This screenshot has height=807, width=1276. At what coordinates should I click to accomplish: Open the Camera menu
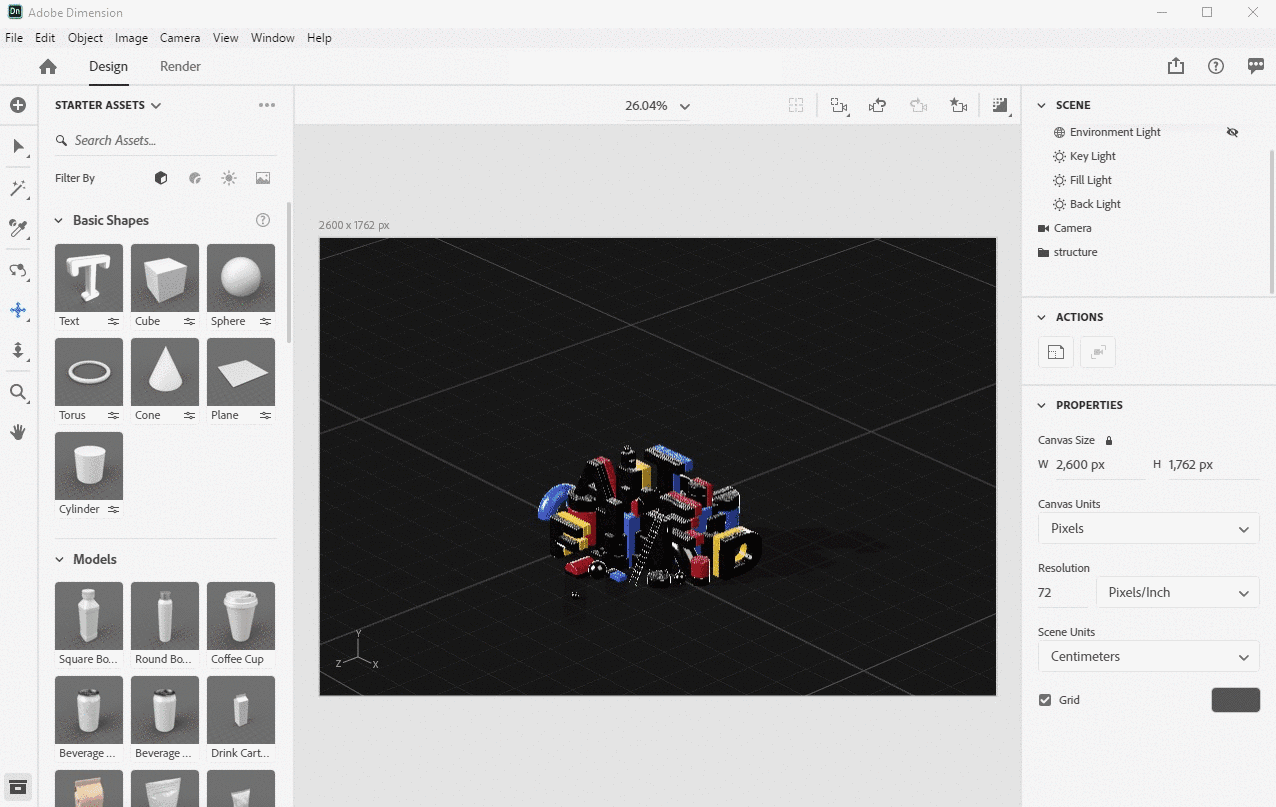180,38
